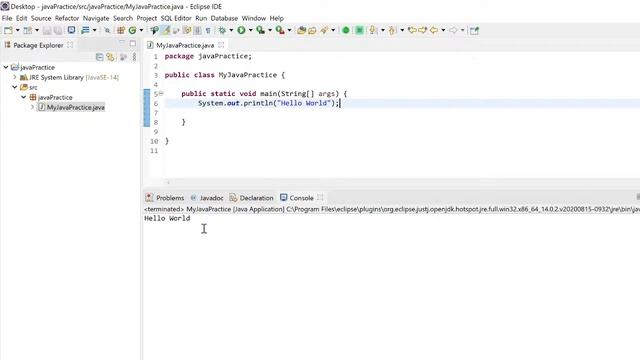This screenshot has width=640, height=360.
Task: Maximize the Package Explorer view
Action: click(x=133, y=43)
